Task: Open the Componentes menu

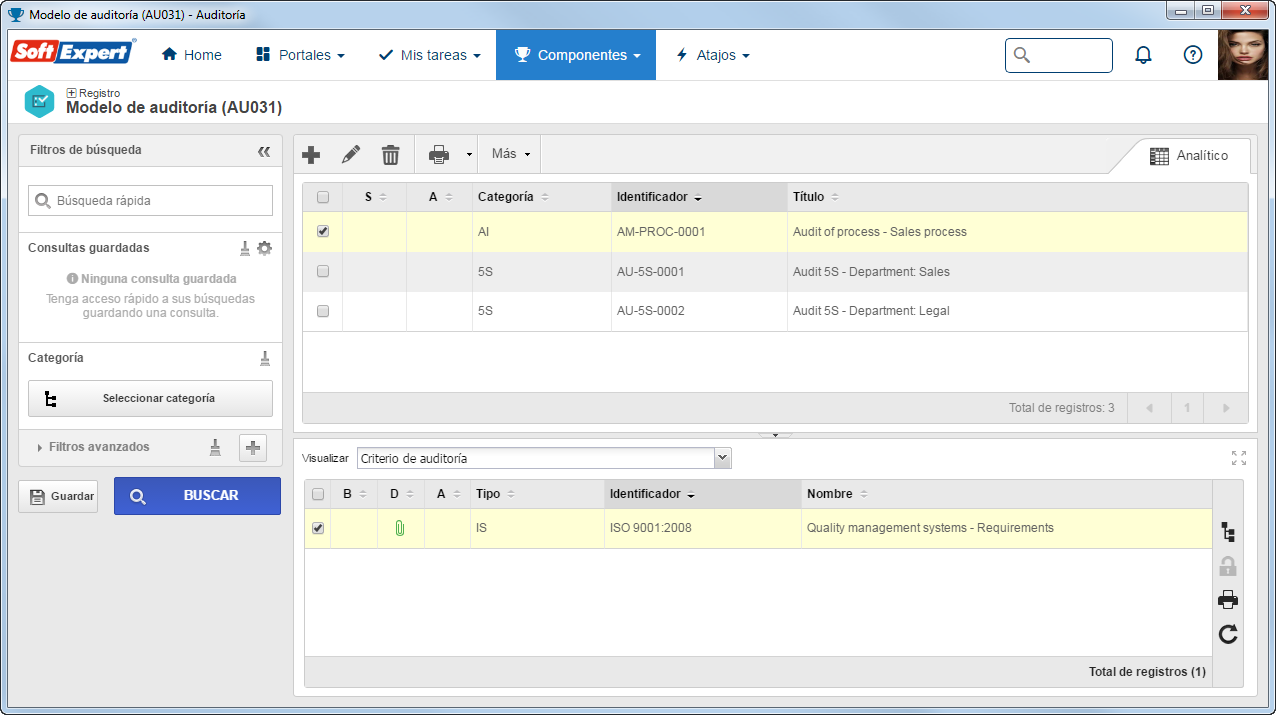Action: (x=576, y=55)
